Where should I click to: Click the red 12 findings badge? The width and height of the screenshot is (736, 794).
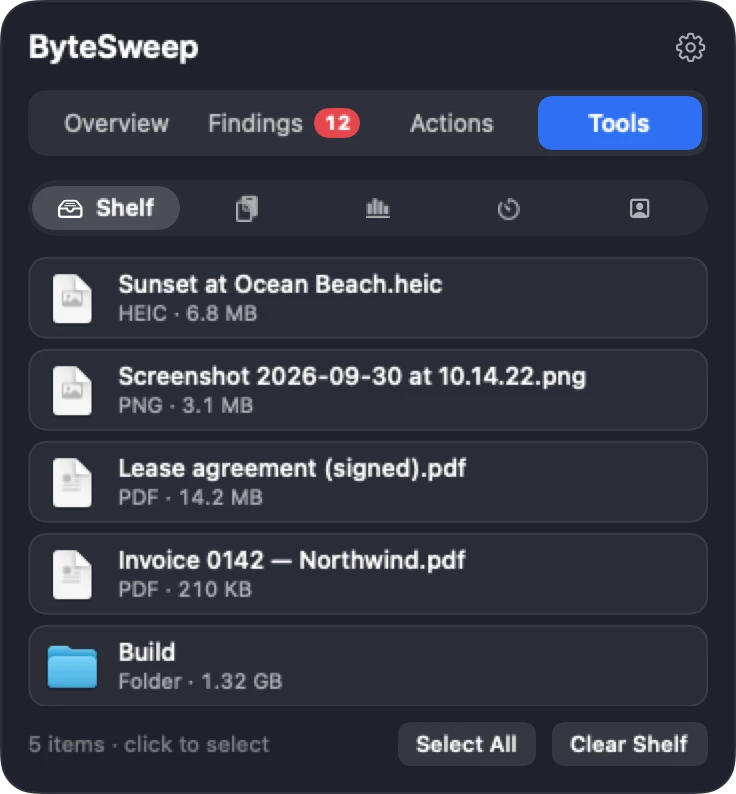click(x=337, y=123)
